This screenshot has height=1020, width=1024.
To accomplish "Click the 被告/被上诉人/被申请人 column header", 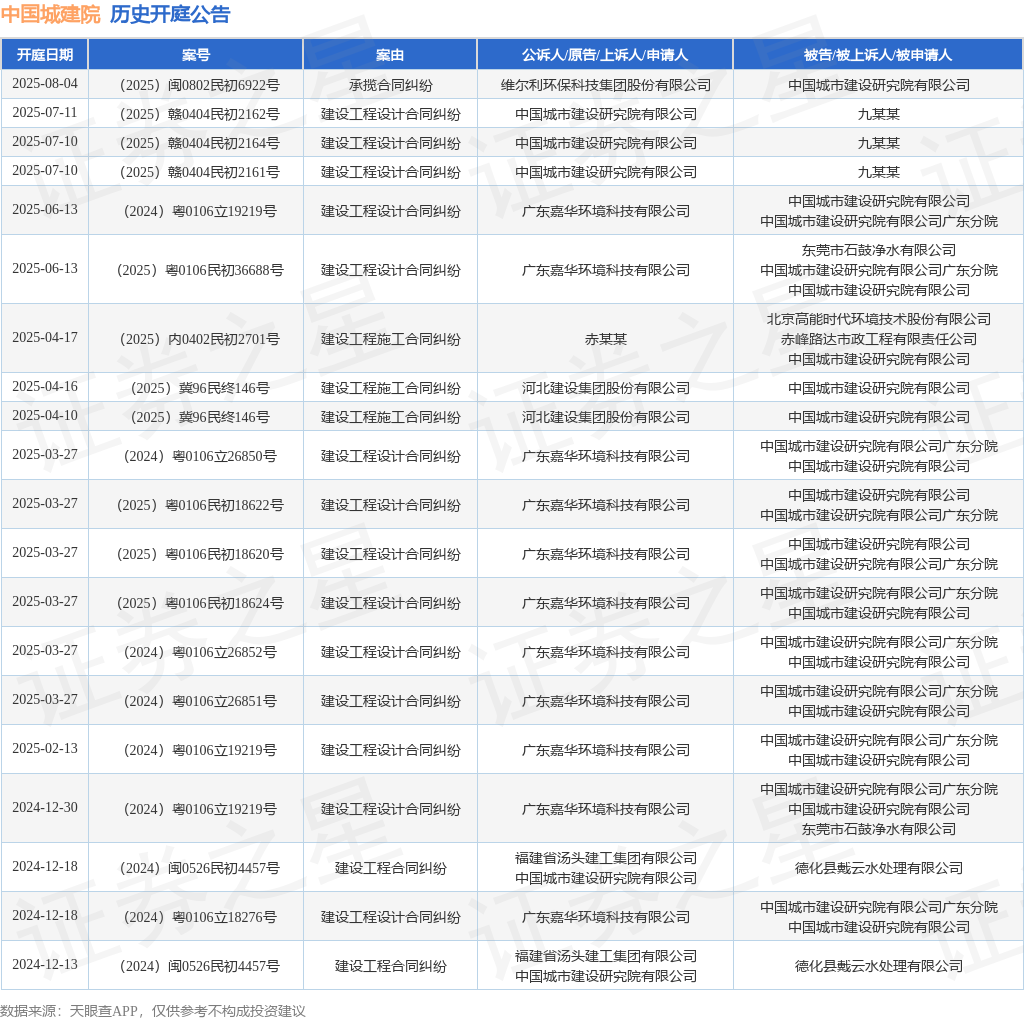I will [878, 55].
